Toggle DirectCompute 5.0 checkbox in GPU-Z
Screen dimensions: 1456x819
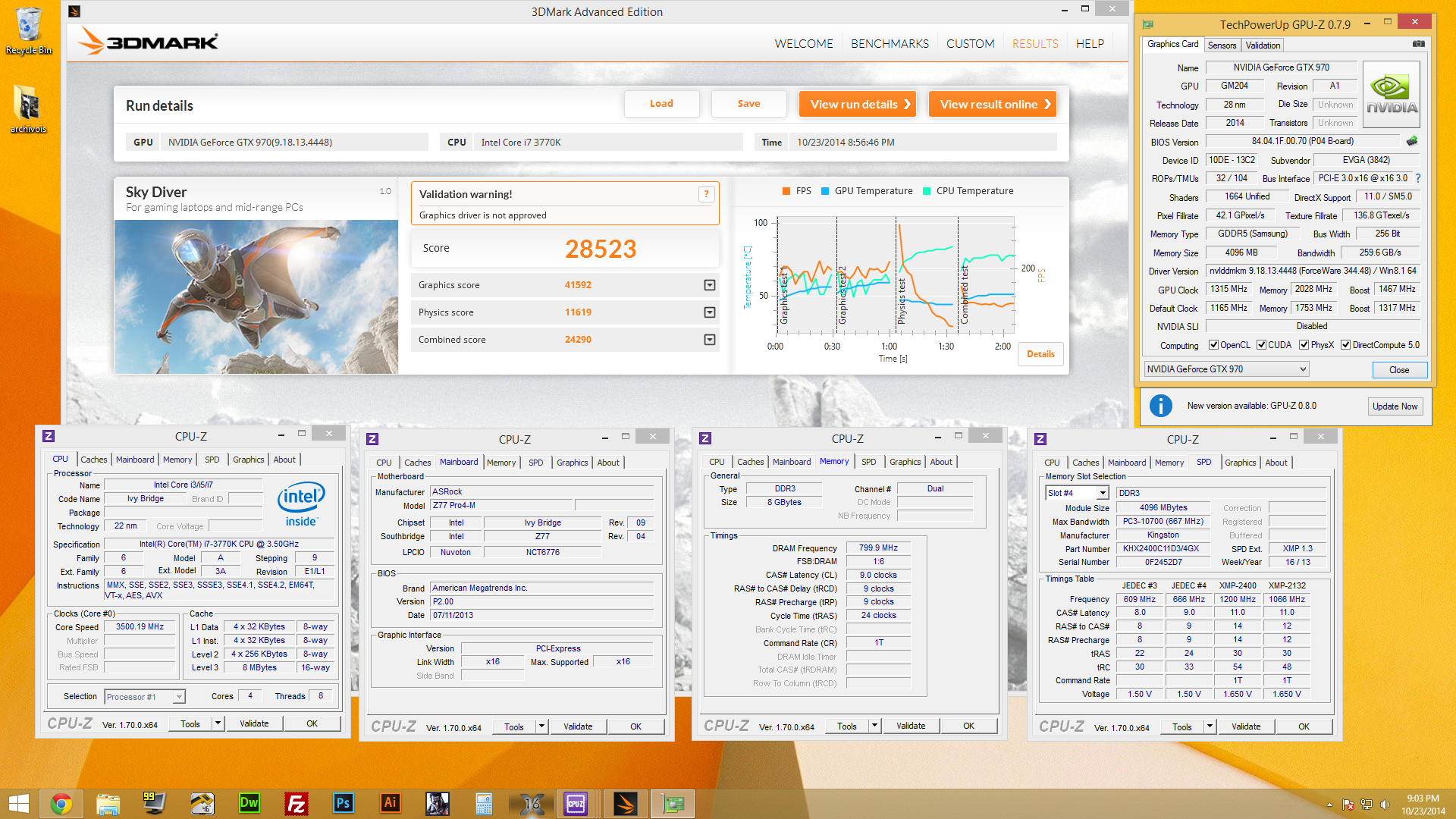click(x=1345, y=345)
